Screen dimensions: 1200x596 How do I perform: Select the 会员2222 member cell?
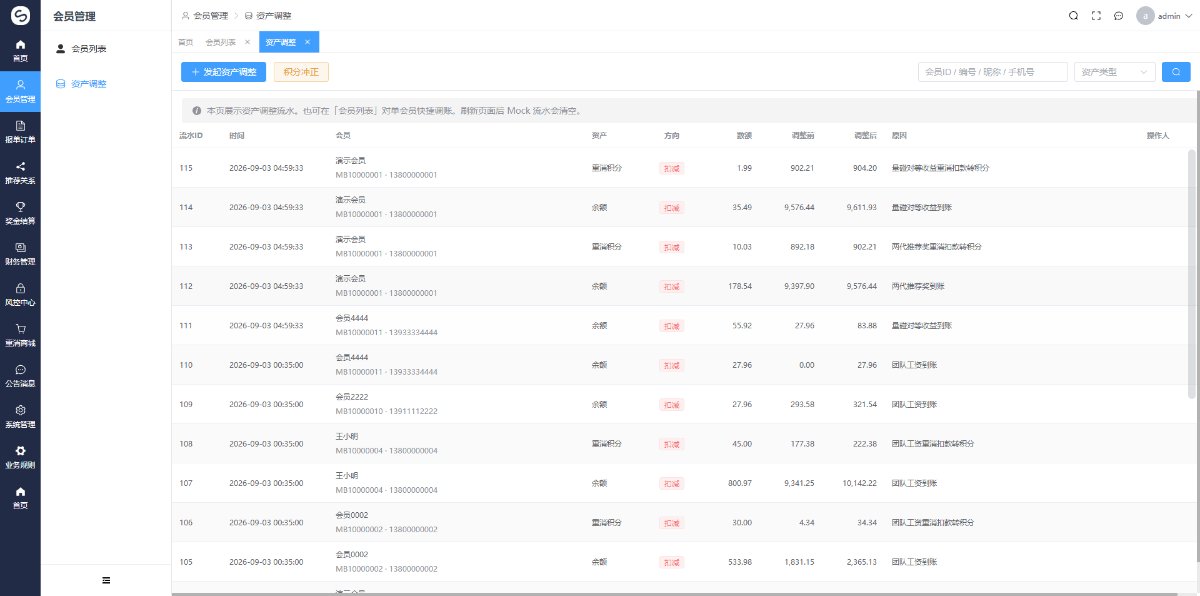click(386, 404)
